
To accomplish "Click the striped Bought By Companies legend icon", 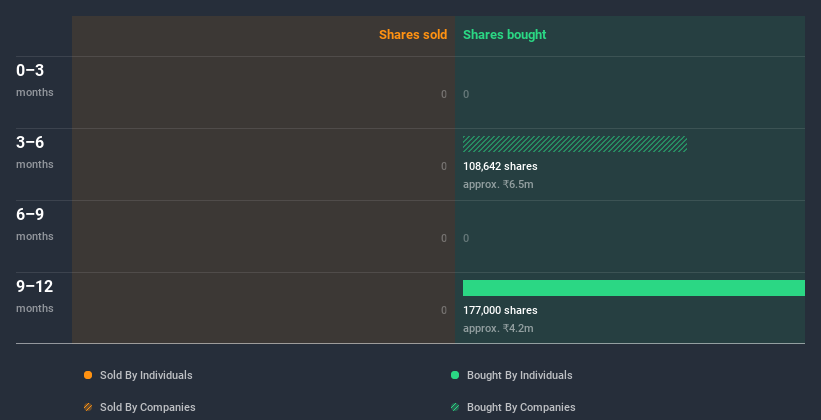I will tap(455, 407).
